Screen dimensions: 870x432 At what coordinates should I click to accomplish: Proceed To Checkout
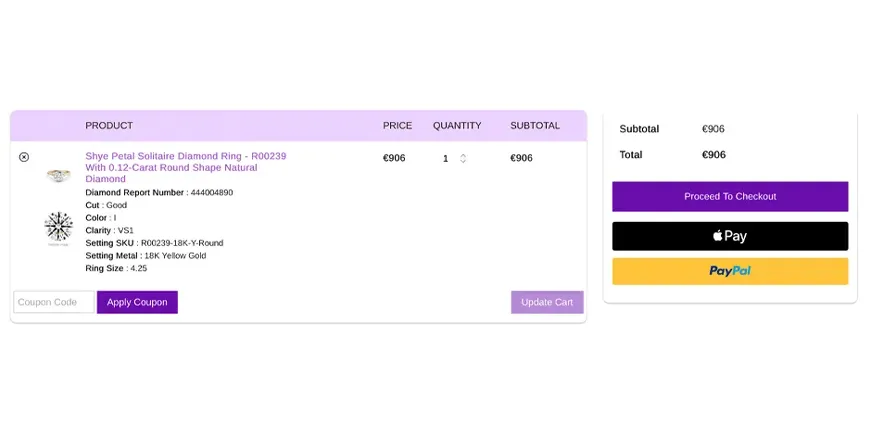[x=730, y=196]
